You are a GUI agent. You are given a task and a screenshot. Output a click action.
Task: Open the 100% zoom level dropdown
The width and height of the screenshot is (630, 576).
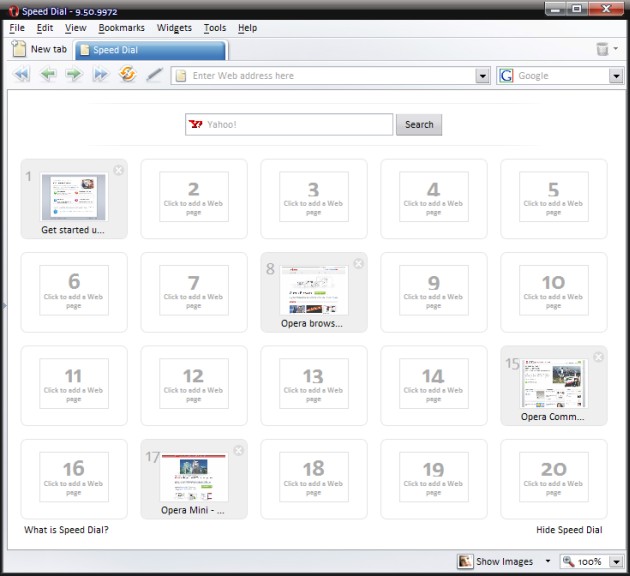tap(616, 562)
